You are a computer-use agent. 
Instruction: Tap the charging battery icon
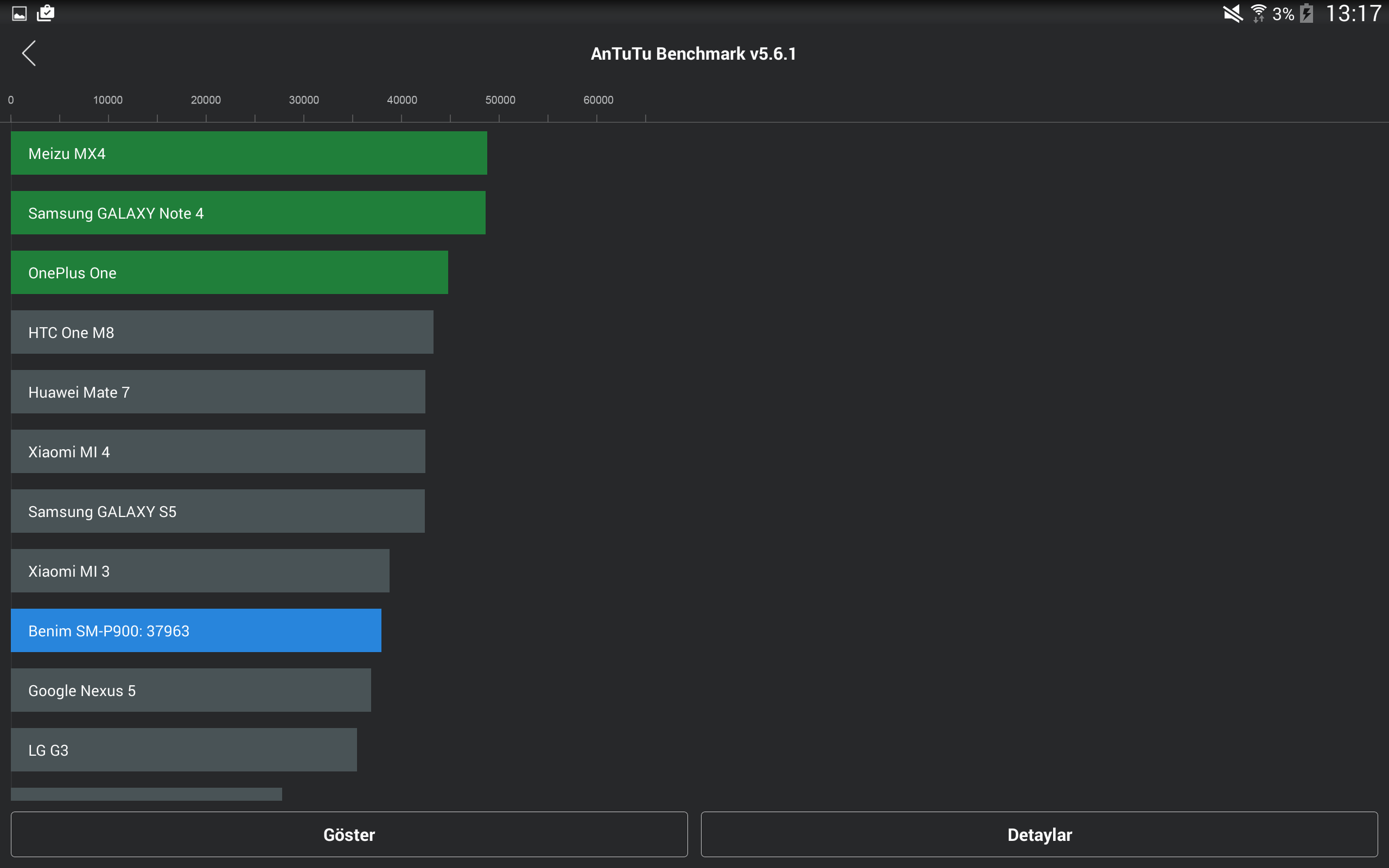(x=1307, y=14)
